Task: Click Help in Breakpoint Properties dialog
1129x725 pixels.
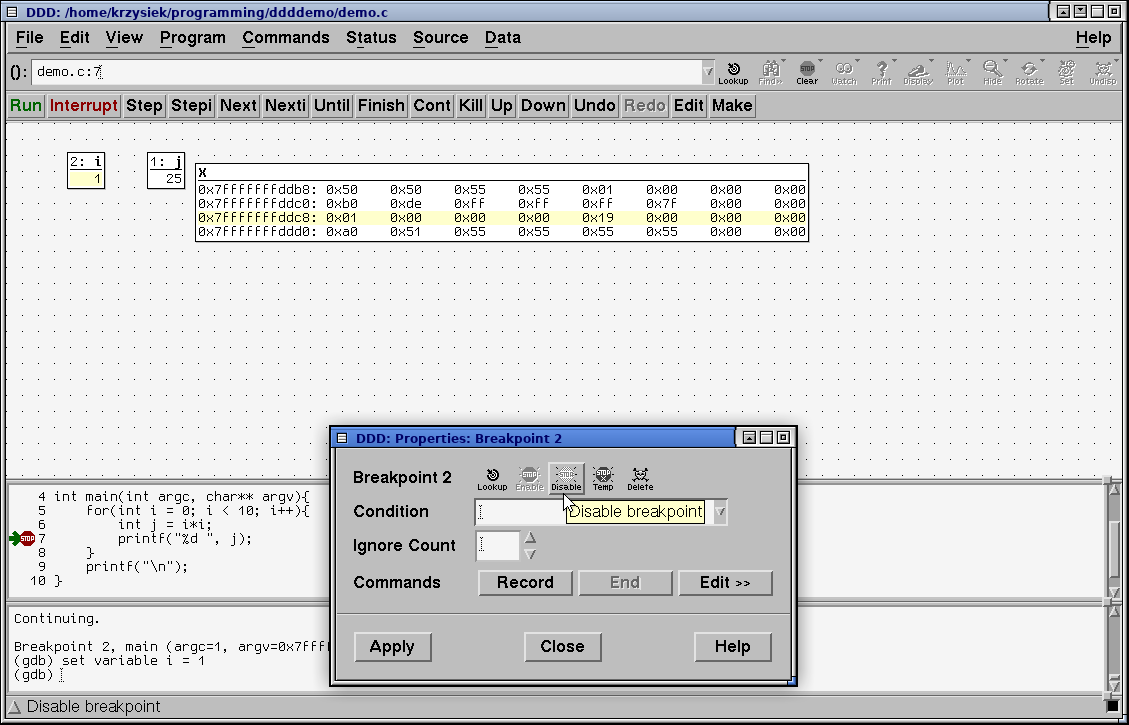Action: click(x=732, y=647)
